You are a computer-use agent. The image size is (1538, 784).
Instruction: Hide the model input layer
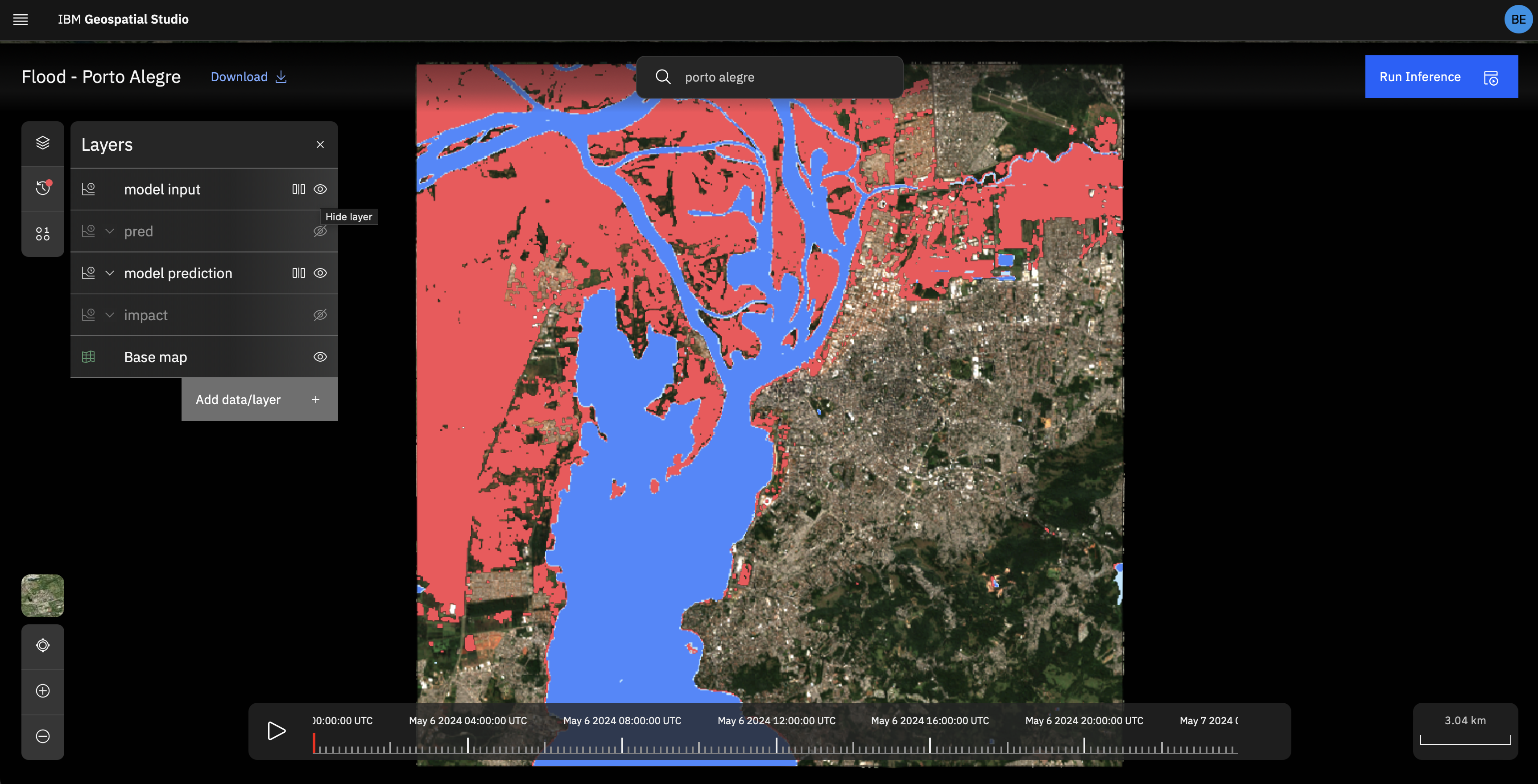pos(320,189)
